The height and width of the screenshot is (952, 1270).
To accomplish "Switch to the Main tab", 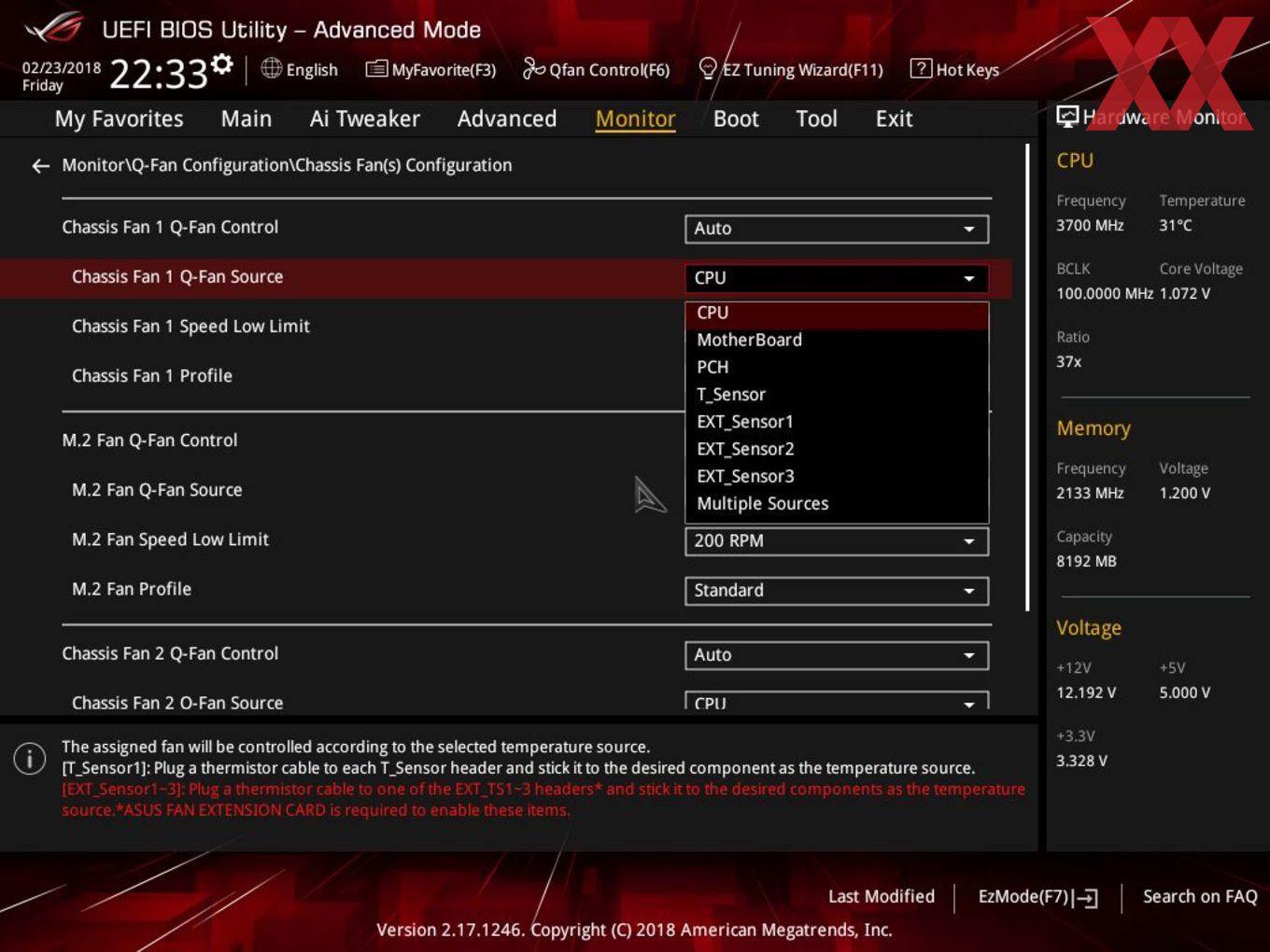I will pyautogui.click(x=247, y=119).
